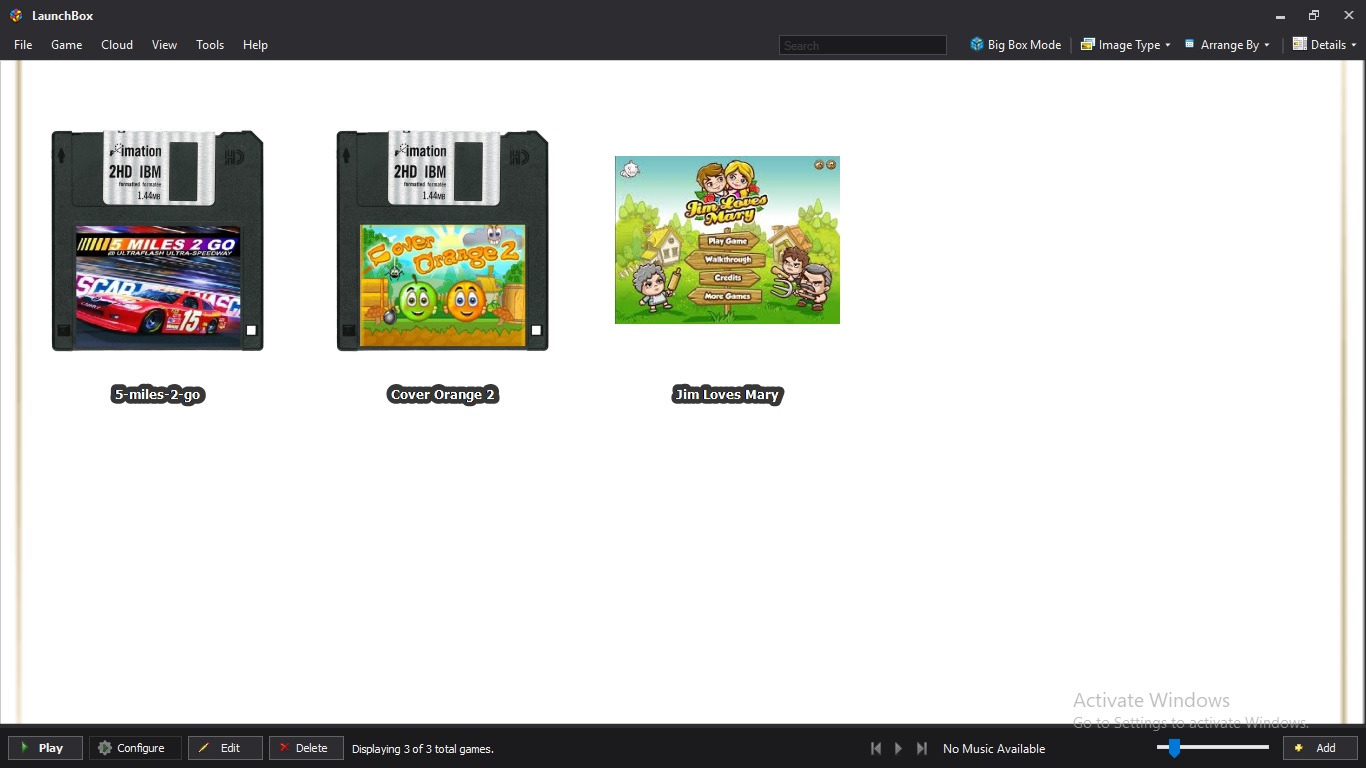Screen dimensions: 1366x768
Task: Expand the Arrange By dropdown
Action: [x=1228, y=45]
